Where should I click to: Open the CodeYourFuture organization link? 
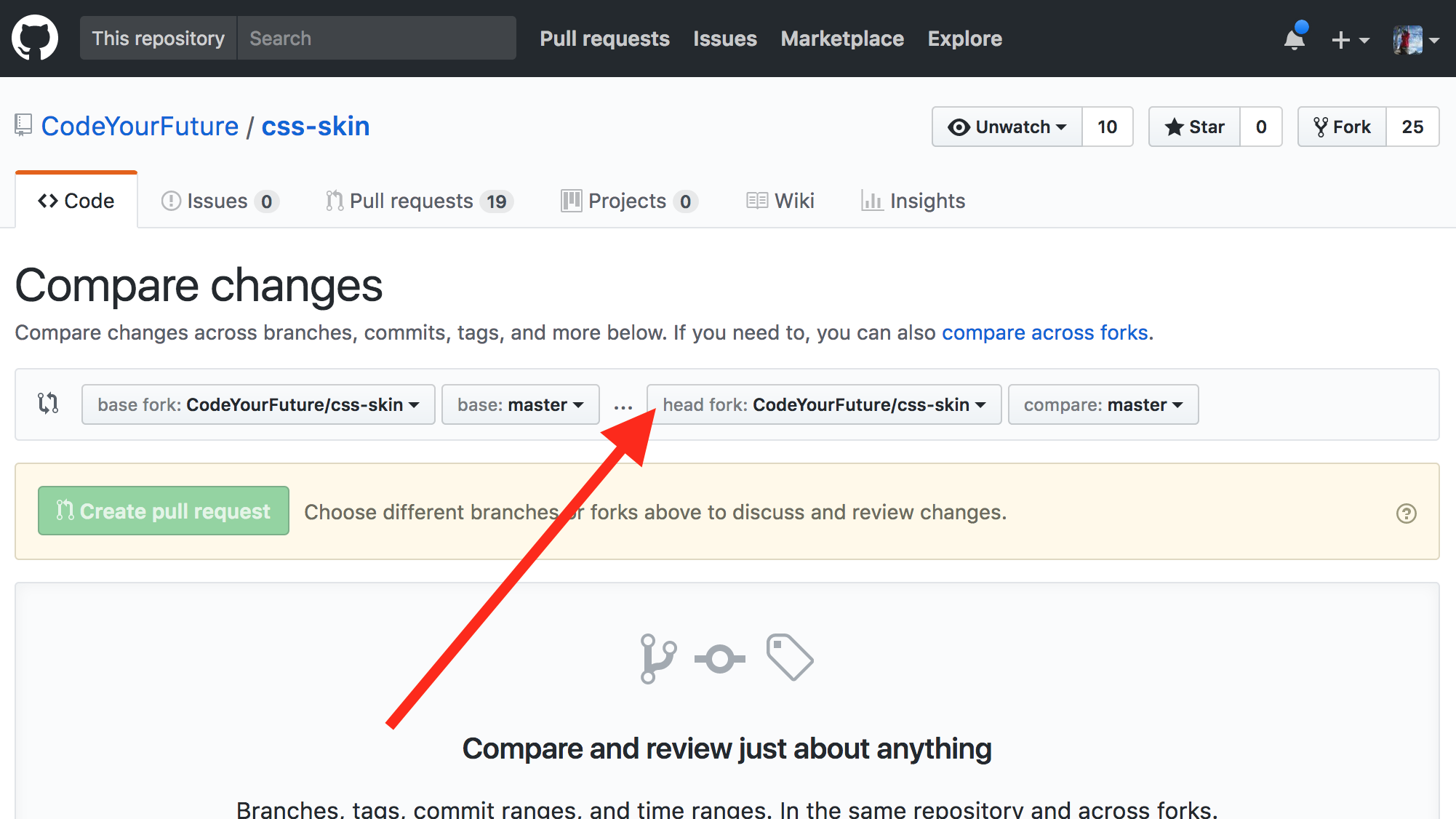[140, 126]
